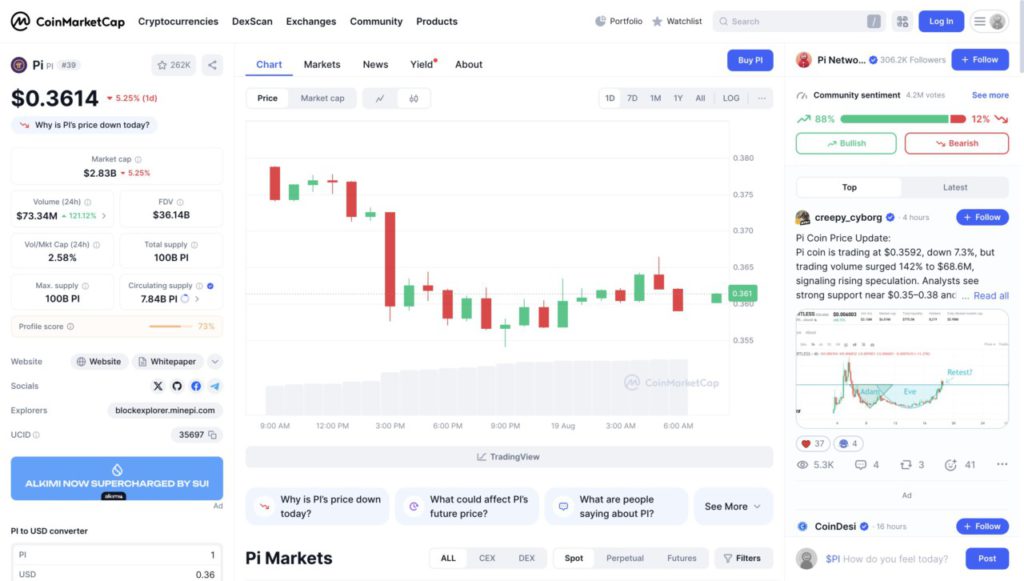
Task: Switch chart from Price to Market cap
Action: [322, 98]
